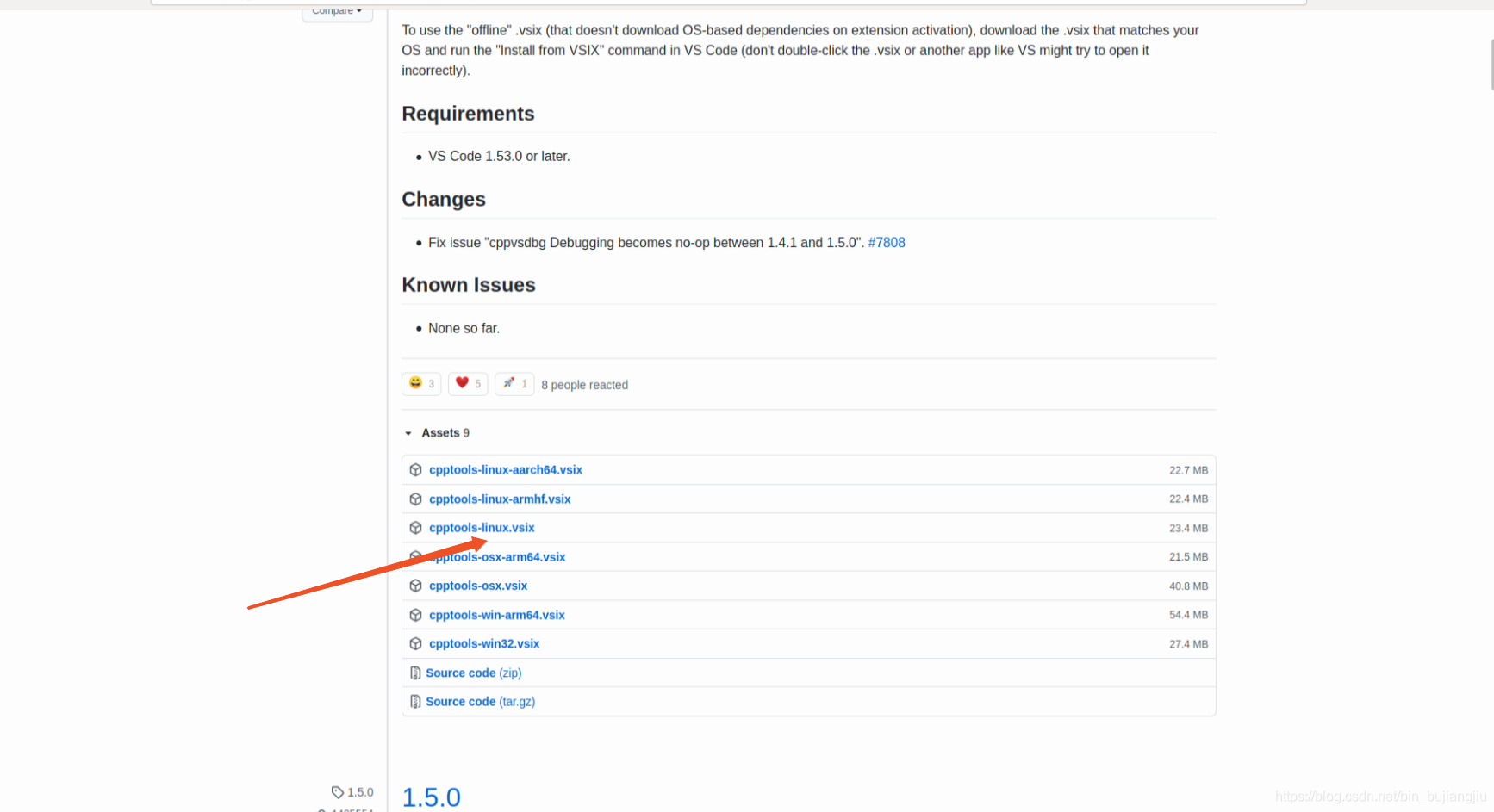Click package icon beside cpptools-linux-aarch64.vsix
The image size is (1494, 812).
[415, 470]
